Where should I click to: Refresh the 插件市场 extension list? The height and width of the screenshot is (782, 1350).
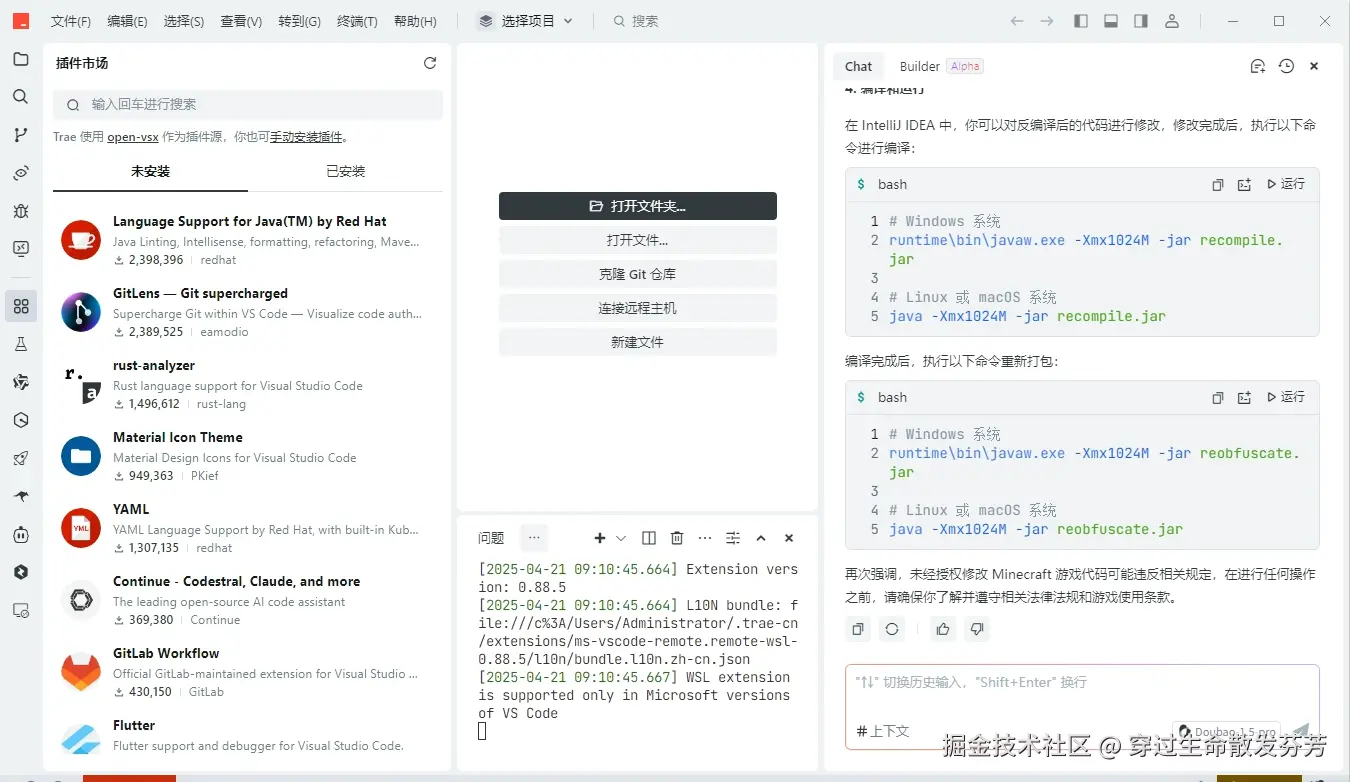(430, 62)
